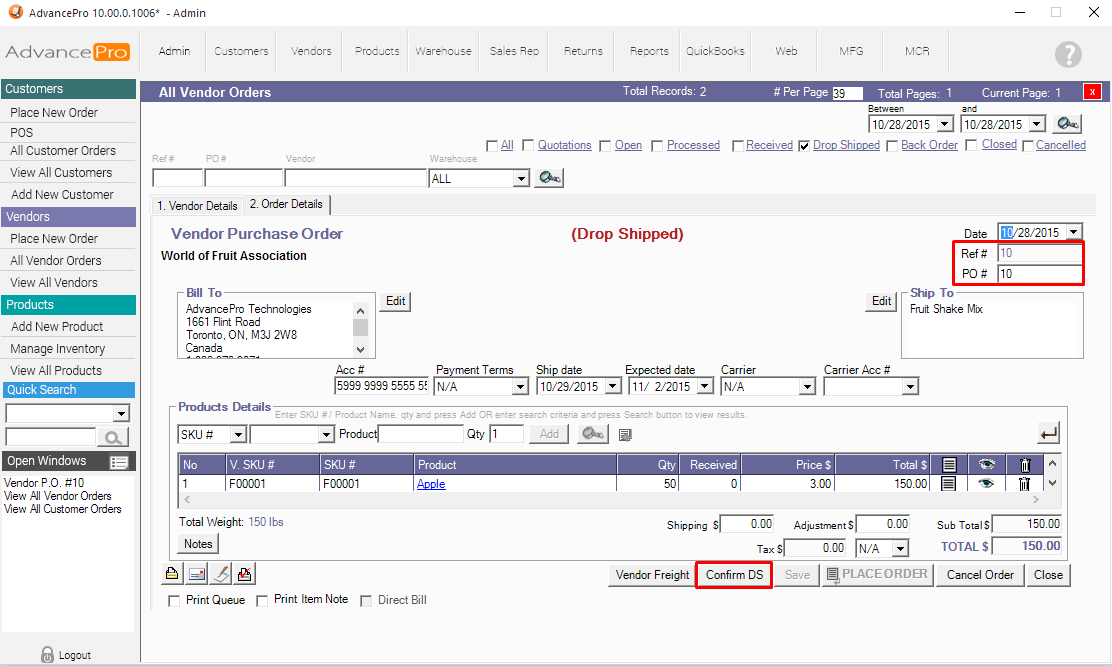
Task: Open the Payment Terms dropdown
Action: pos(519,387)
